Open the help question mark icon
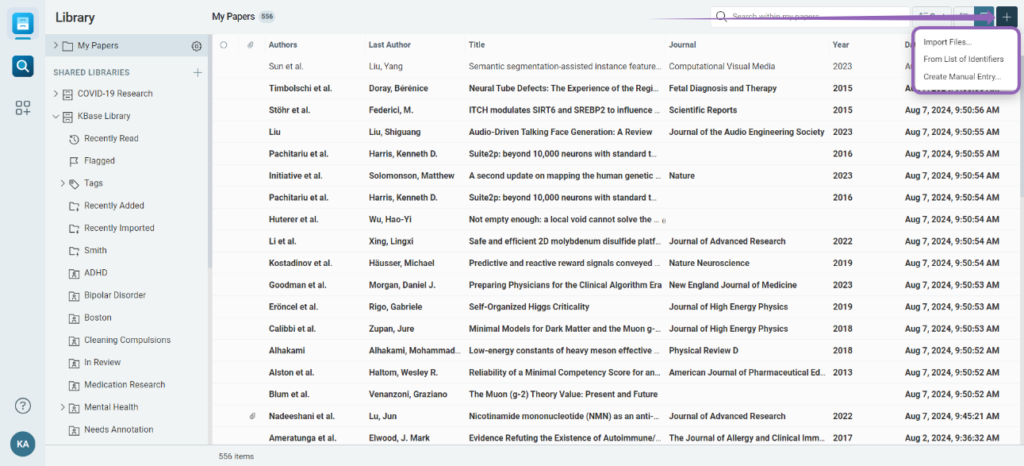This screenshot has width=1024, height=466. point(22,405)
